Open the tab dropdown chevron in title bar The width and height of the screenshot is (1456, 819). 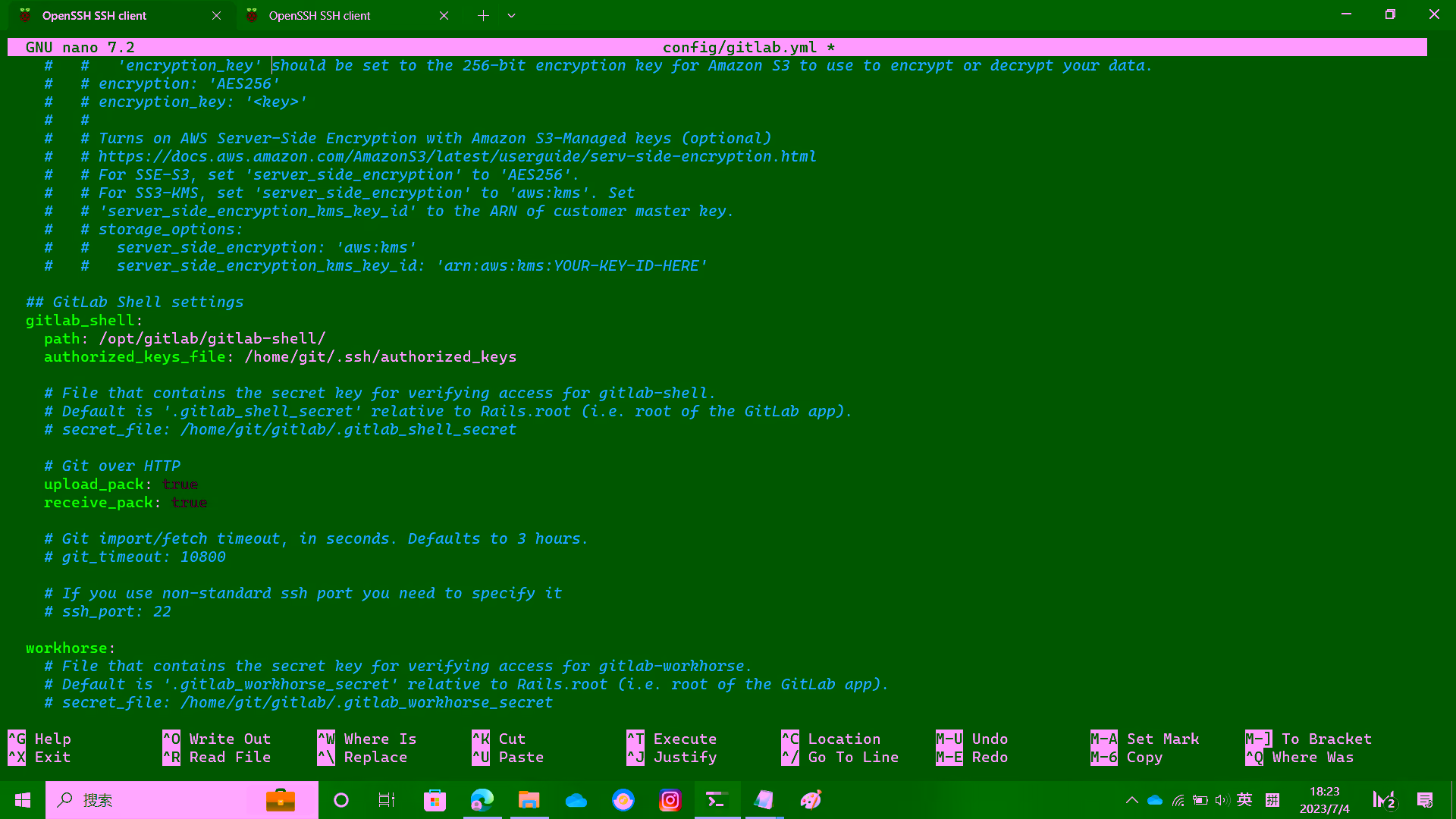[512, 15]
